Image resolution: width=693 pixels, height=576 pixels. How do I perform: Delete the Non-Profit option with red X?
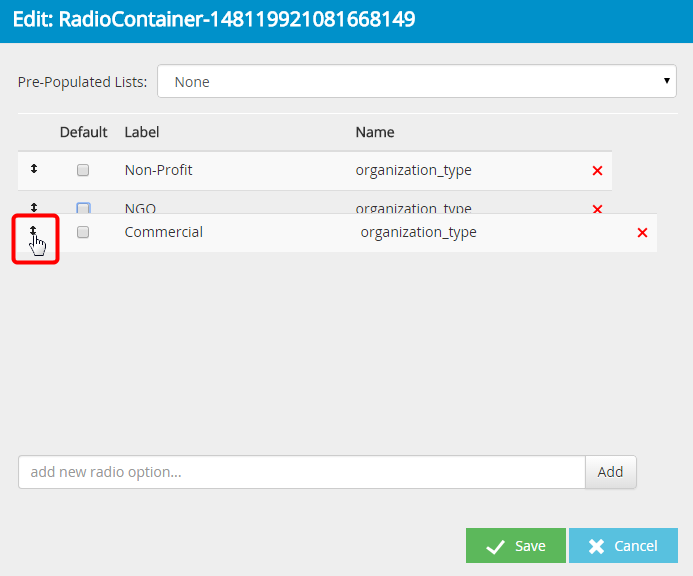[x=597, y=171]
